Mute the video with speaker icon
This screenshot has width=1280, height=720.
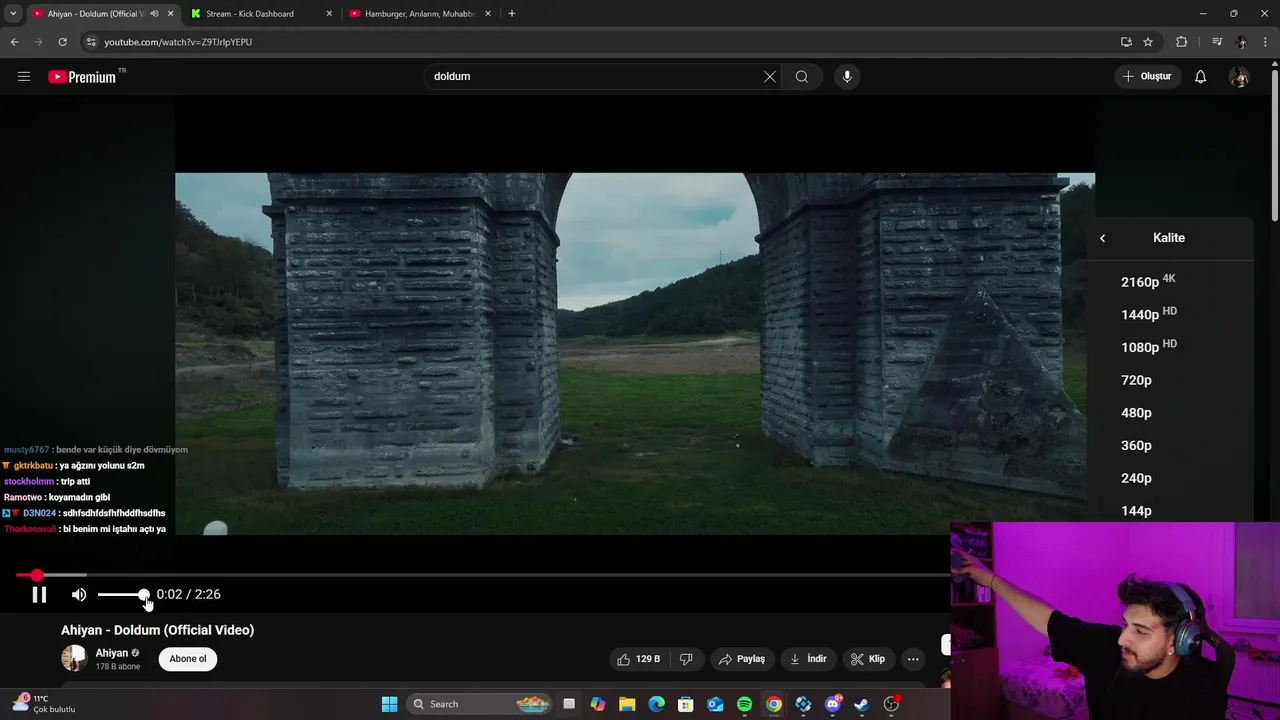(x=79, y=595)
